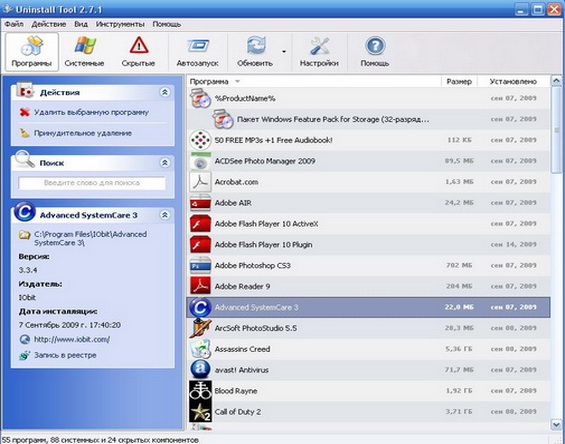Viewport: 565px width, 444px height.
Task: Click Advanced SystemCare 3 list row icon
Action: click(200, 307)
